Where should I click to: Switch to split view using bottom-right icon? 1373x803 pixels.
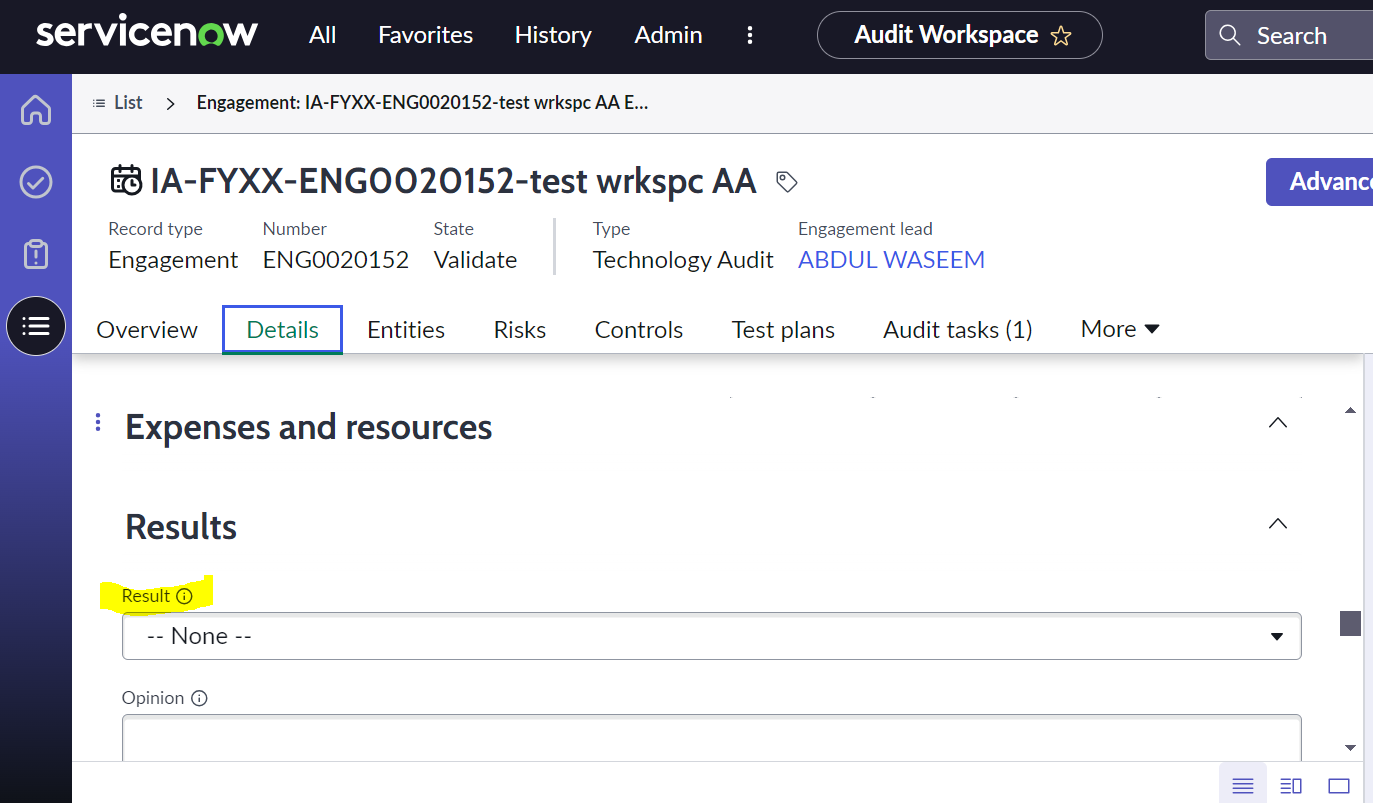click(1291, 786)
